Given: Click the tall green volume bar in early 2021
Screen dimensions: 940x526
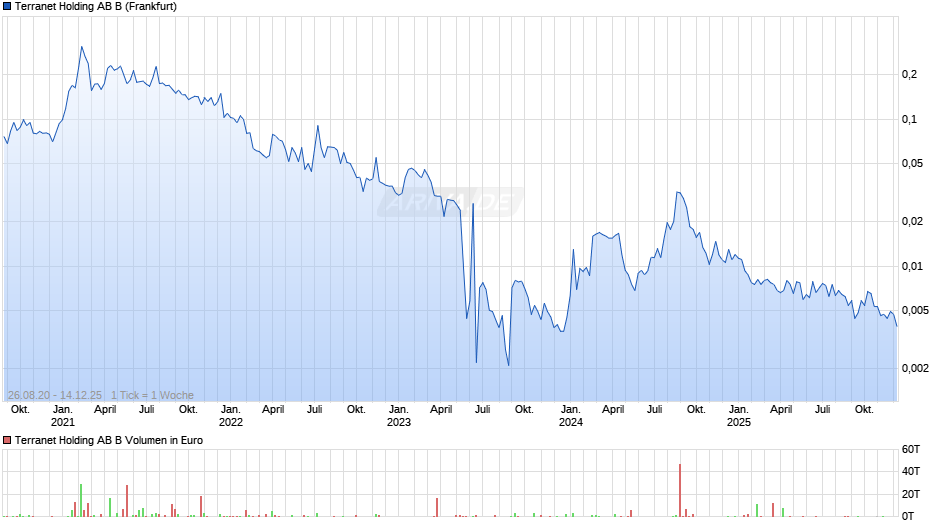Looking at the screenshot, I should pyautogui.click(x=81, y=500).
